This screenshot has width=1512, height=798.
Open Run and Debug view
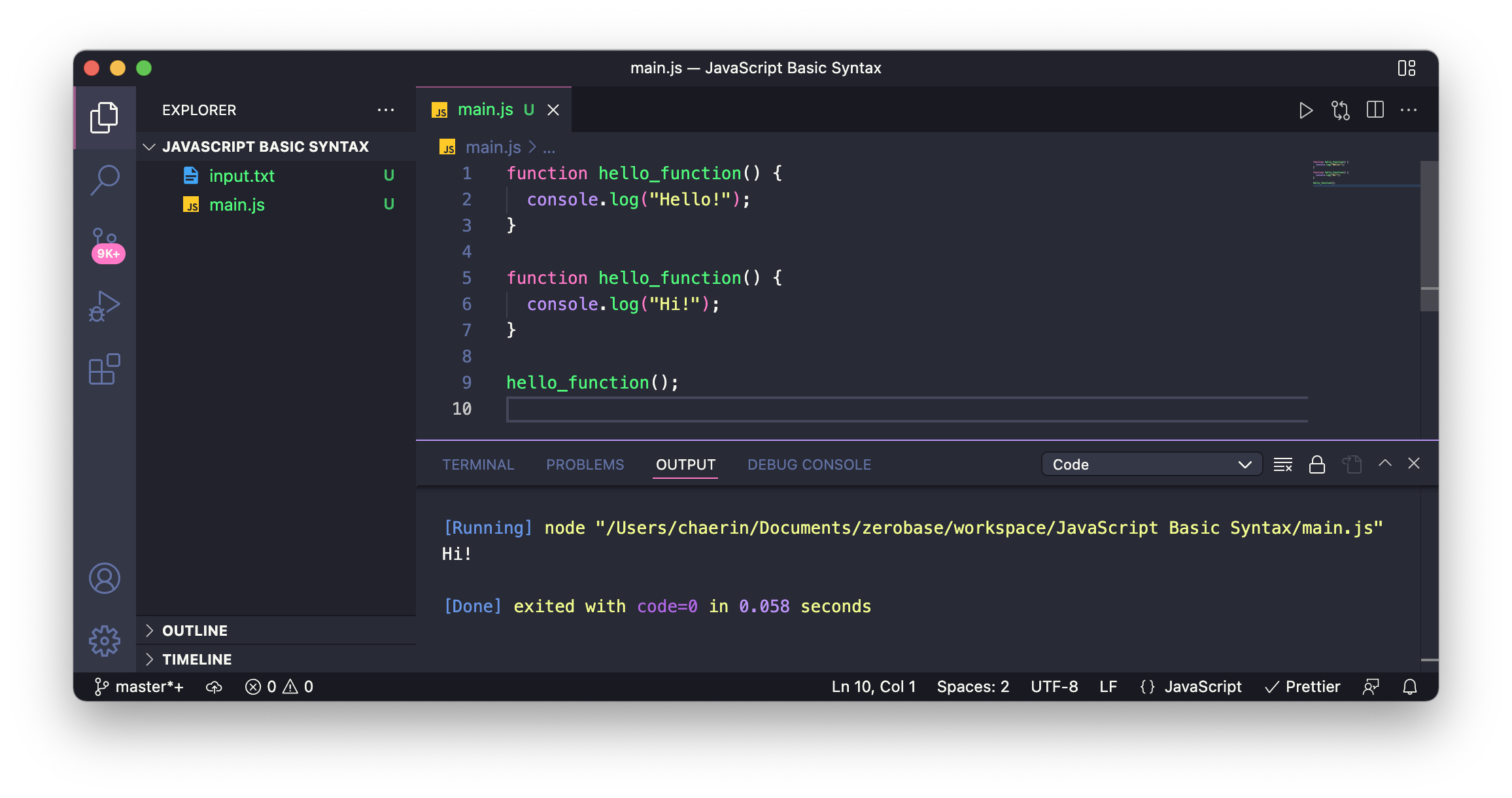point(105,306)
